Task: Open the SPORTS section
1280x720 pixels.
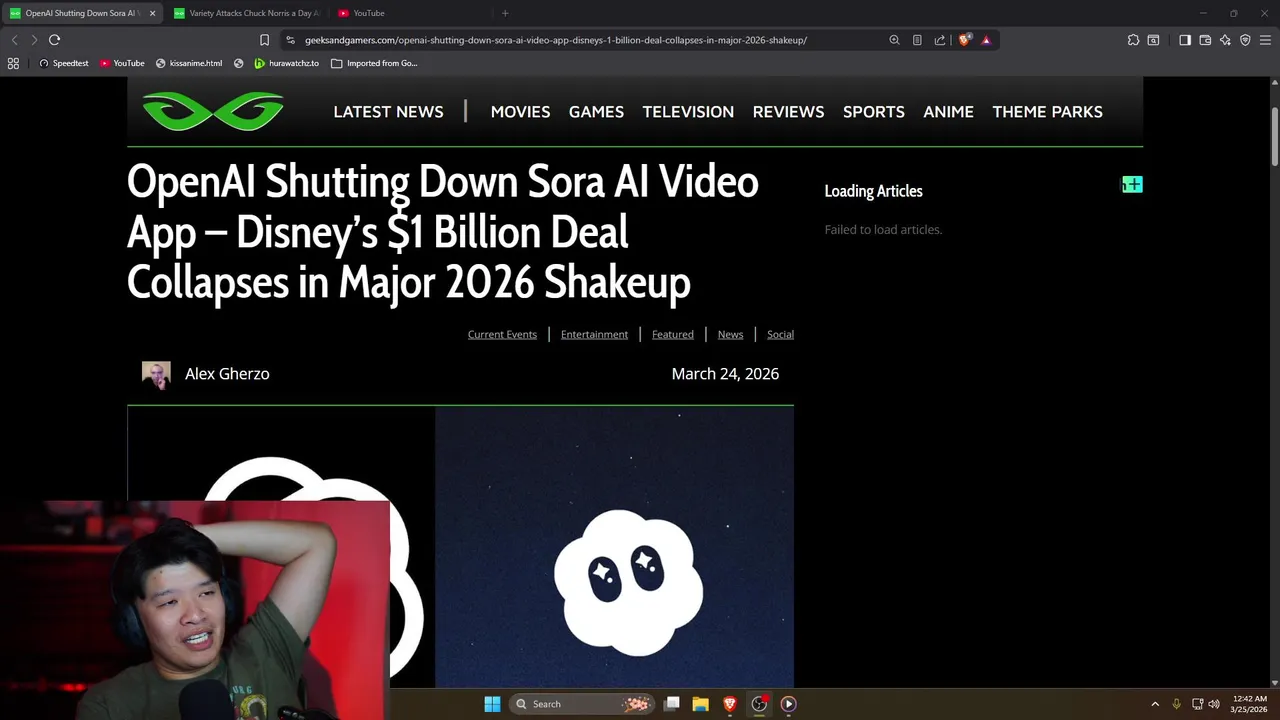Action: [x=873, y=111]
